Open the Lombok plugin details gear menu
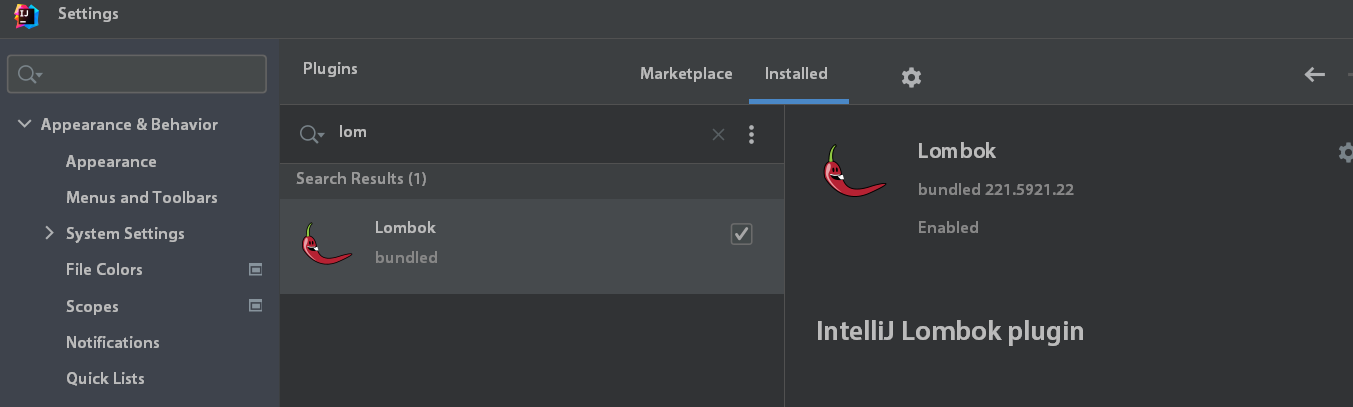Viewport: 1353px width, 407px height. tap(1346, 152)
